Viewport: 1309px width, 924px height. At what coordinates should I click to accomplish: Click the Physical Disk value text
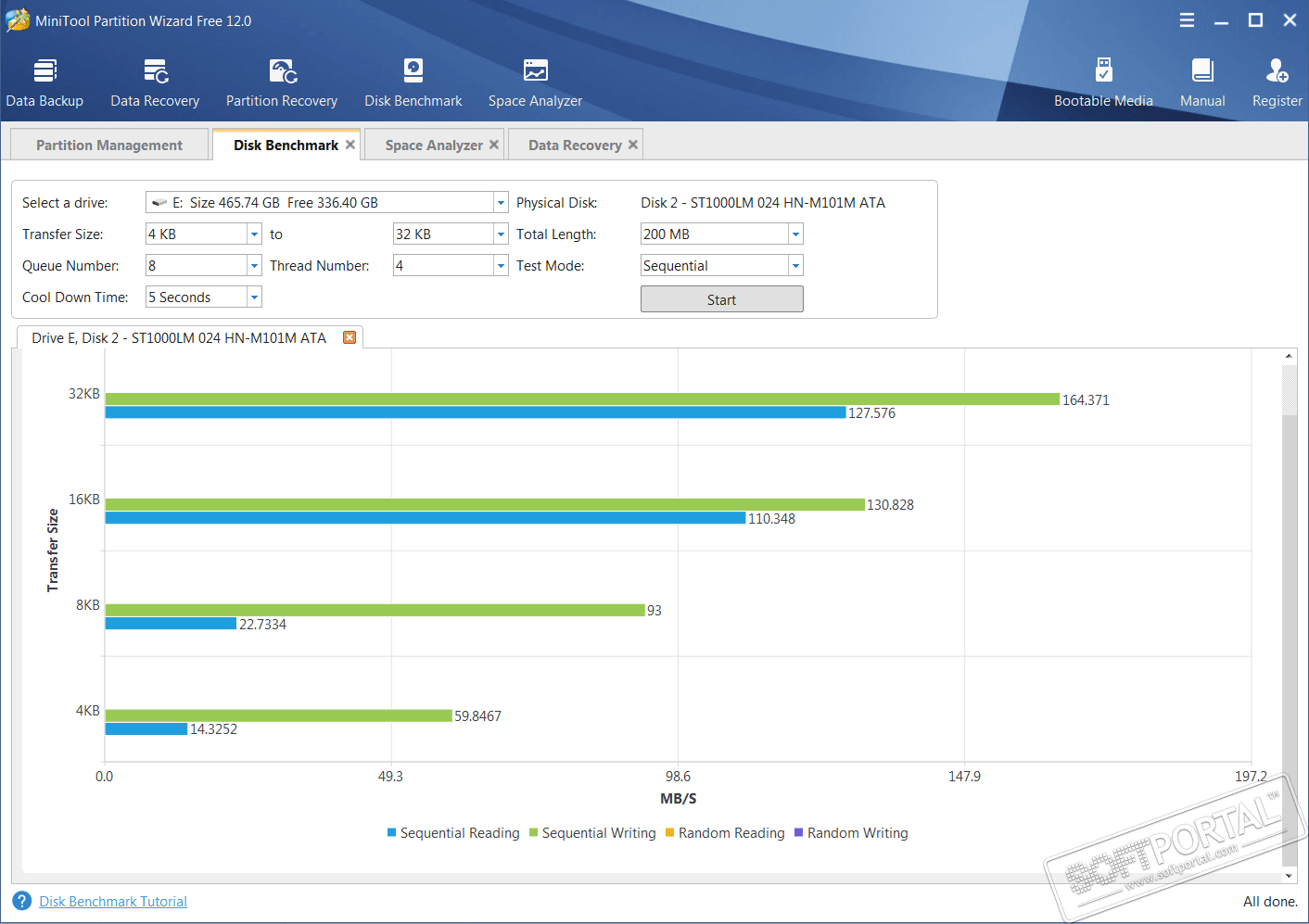763,202
